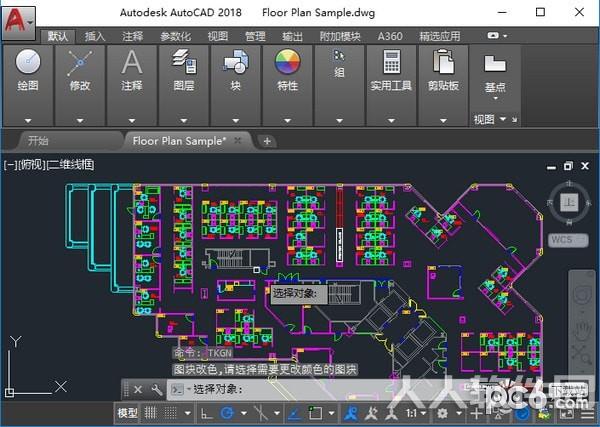Switch to the 管理 ribbon tab

[255, 36]
